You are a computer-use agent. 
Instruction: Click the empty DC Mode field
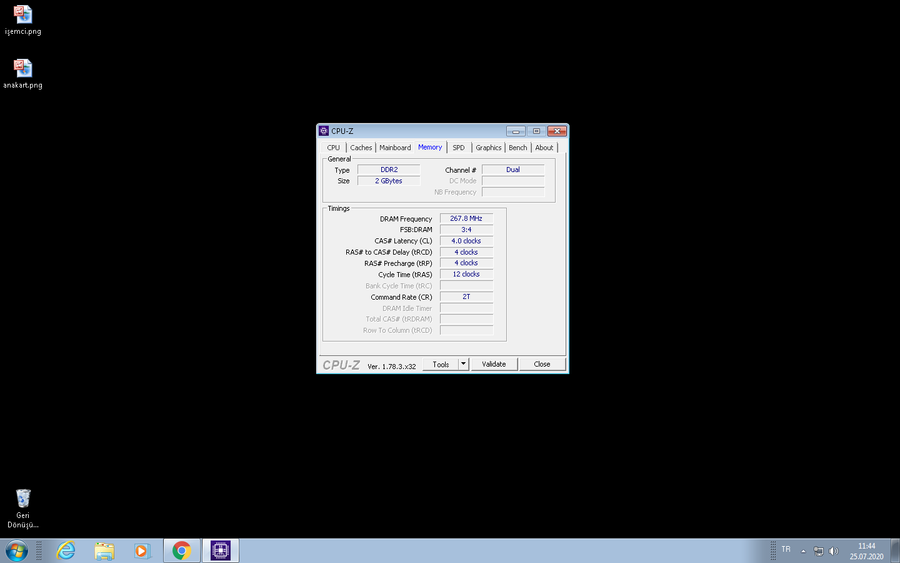[x=513, y=181]
